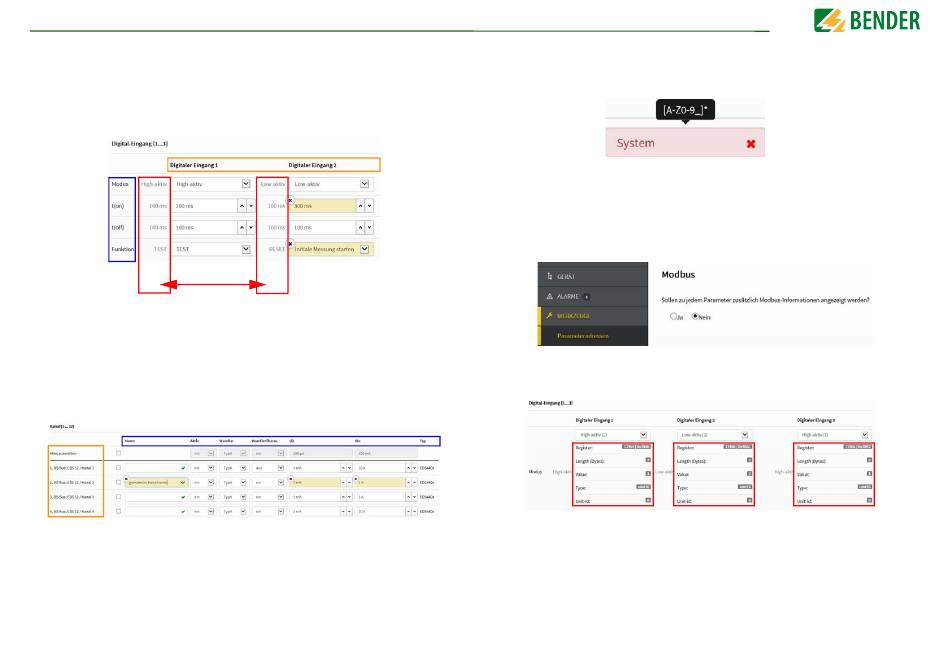Screen dimensions: 950x659
Task: Tick the checkbox for the Kanal 1 row
Action: click(x=118, y=468)
